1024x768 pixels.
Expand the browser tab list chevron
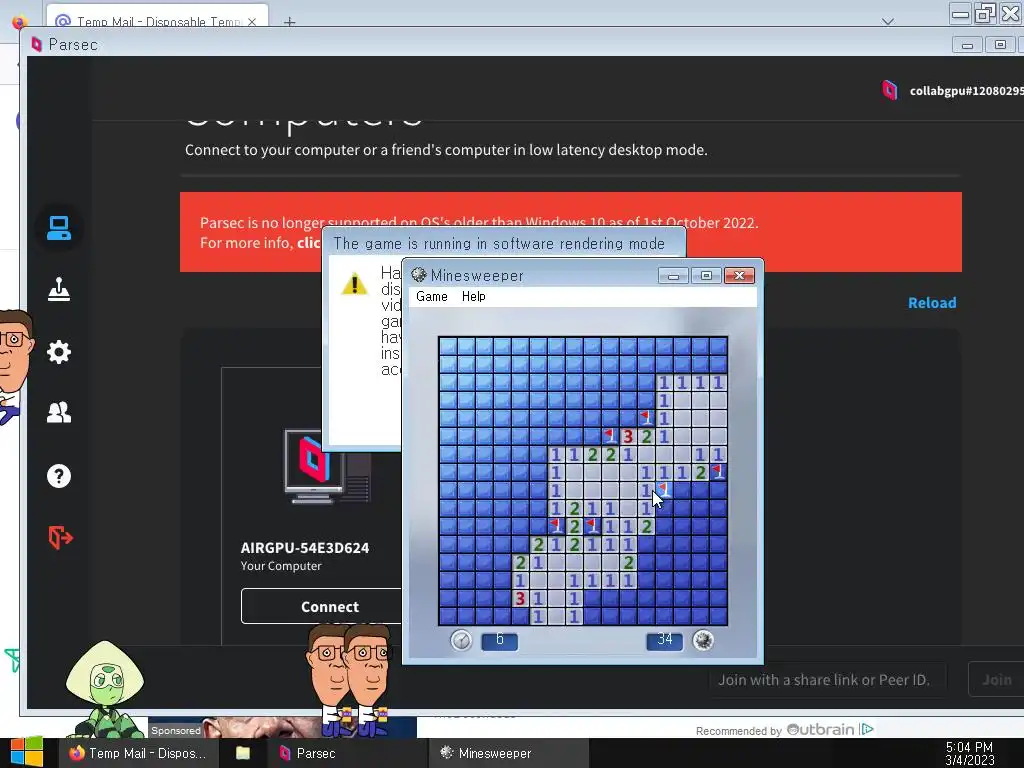tap(888, 21)
